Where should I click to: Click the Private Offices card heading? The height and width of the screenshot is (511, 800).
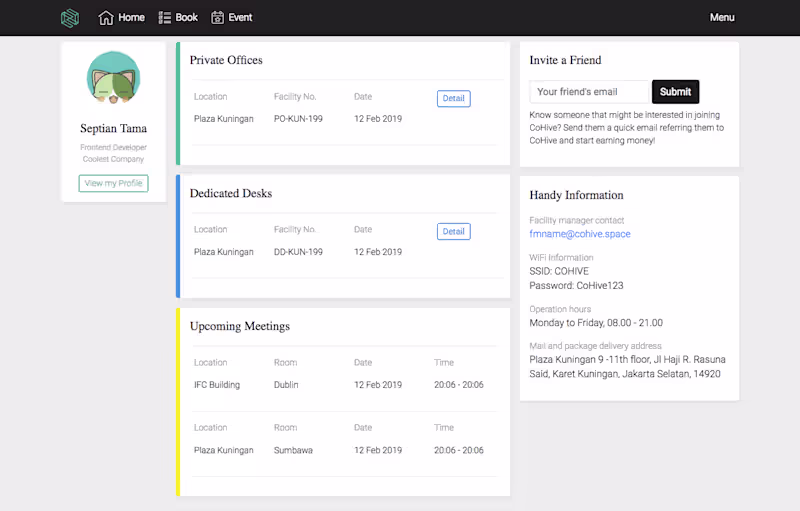[226, 60]
